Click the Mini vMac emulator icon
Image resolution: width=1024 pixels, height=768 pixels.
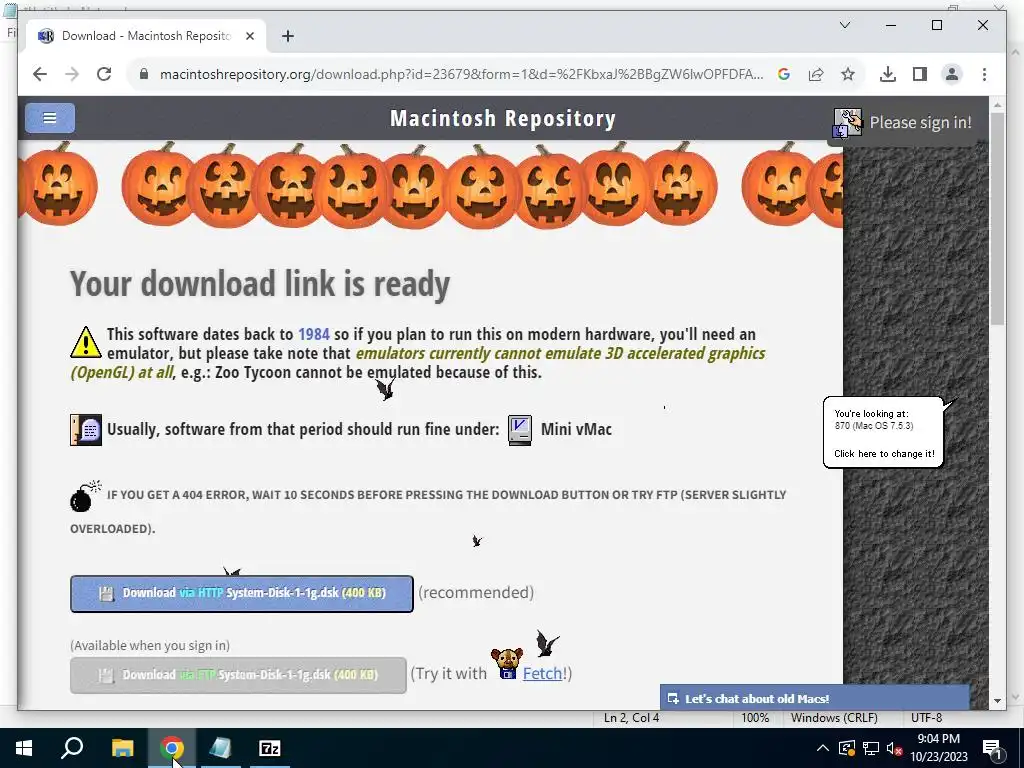coord(520,430)
